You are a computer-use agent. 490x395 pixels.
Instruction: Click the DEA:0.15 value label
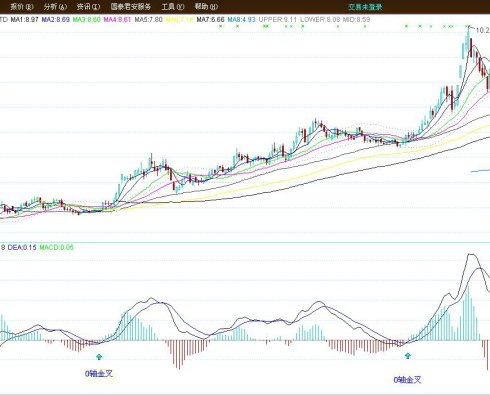coord(22,247)
